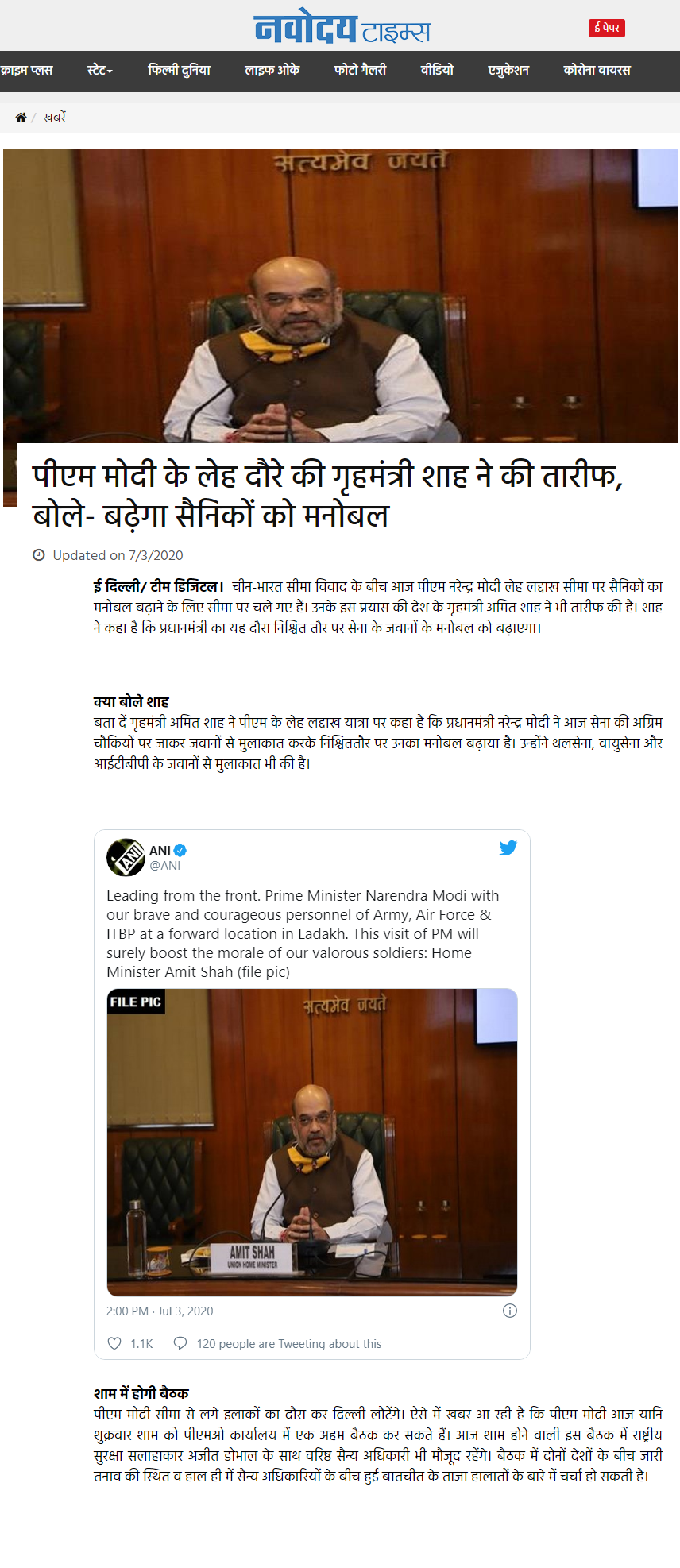Click the Twitter bird icon in tweet
The height and width of the screenshot is (1568, 680).
point(508,848)
